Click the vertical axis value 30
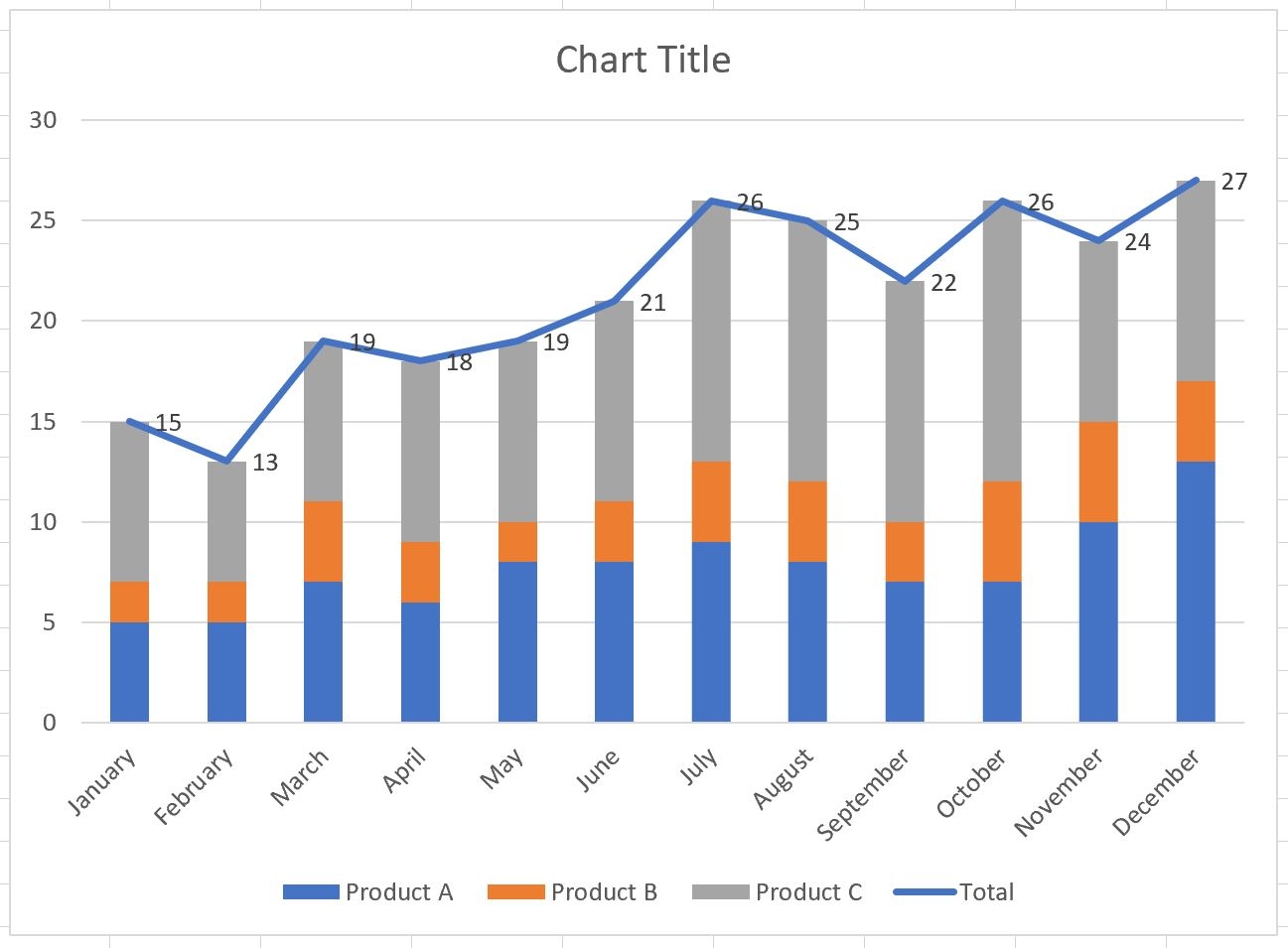The image size is (1288, 948). click(44, 120)
